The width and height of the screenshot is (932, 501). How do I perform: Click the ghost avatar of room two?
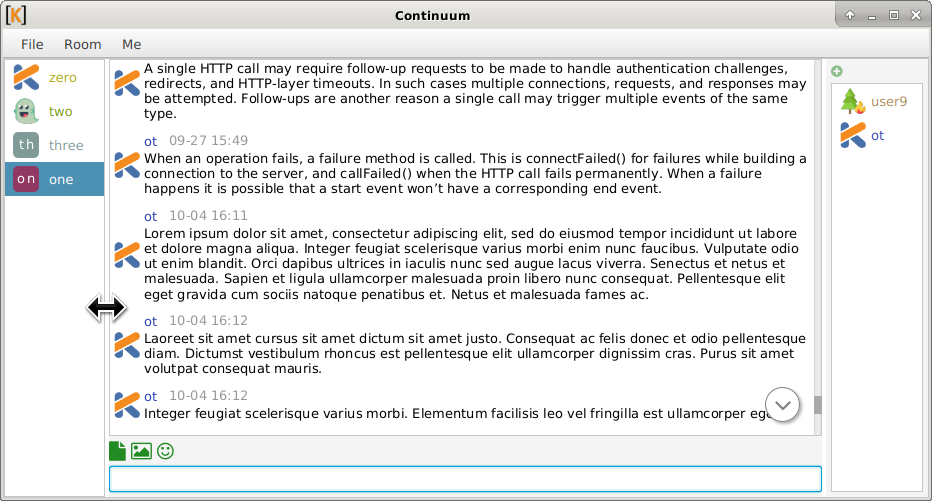click(26, 111)
